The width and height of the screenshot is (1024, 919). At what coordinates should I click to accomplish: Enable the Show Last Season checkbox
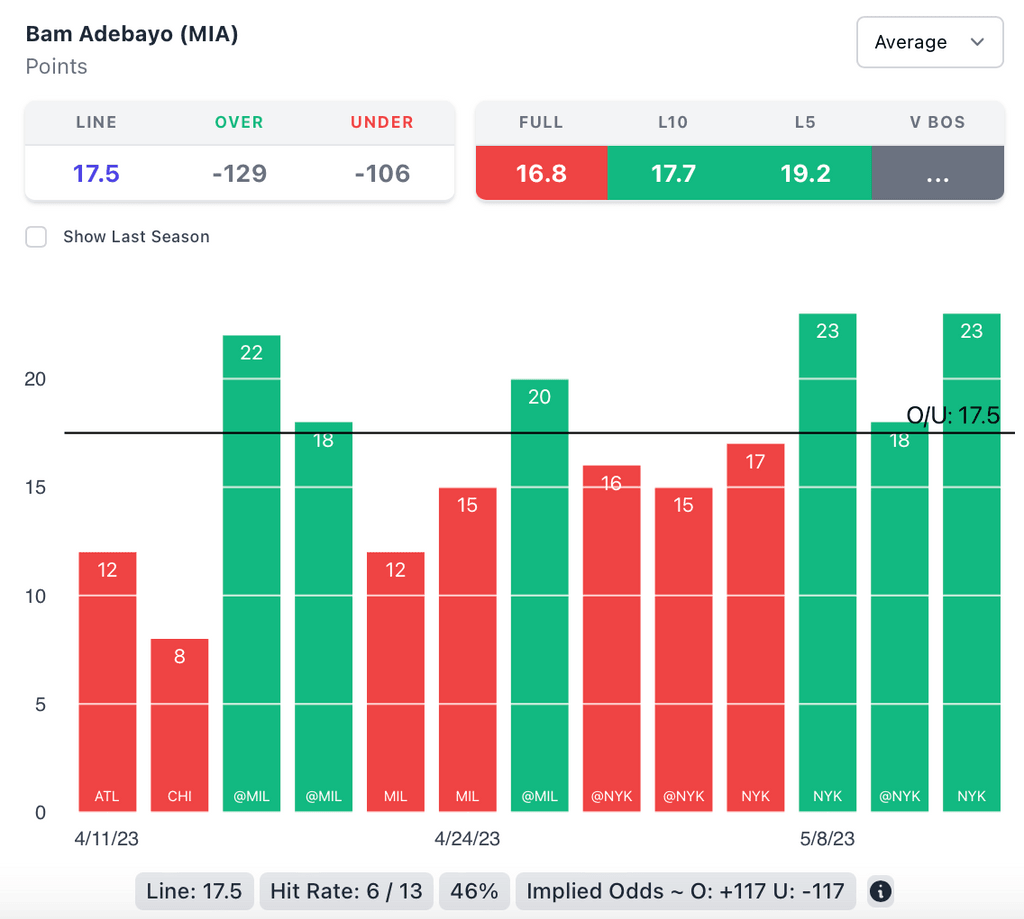(36, 236)
